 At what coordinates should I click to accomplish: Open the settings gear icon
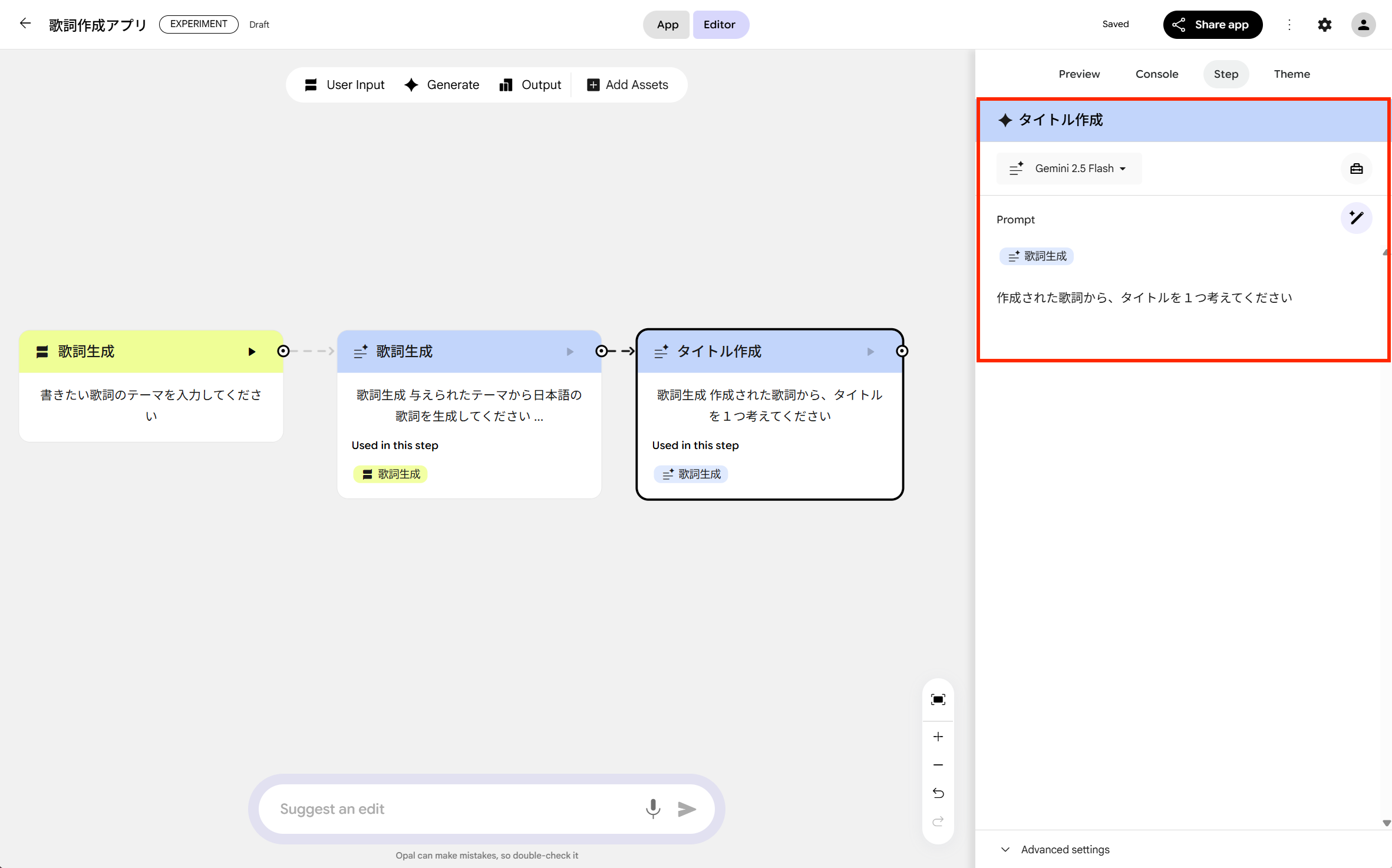(x=1324, y=25)
